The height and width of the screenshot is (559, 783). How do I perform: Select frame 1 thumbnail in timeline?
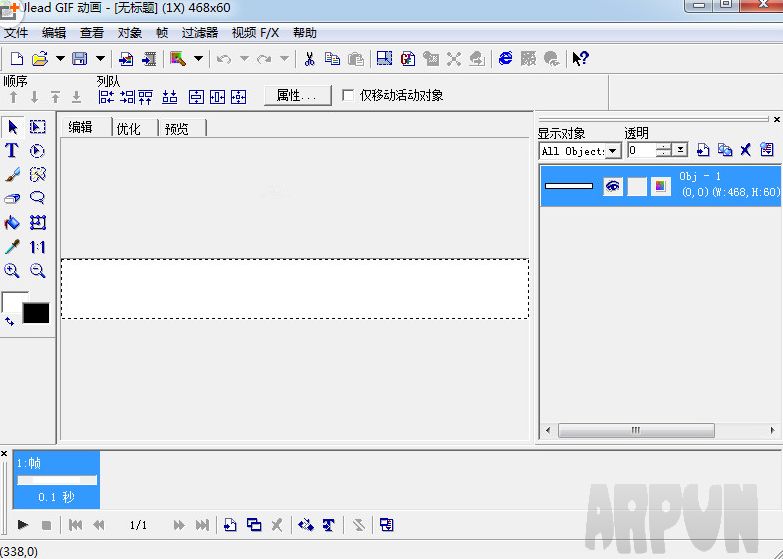click(x=57, y=480)
